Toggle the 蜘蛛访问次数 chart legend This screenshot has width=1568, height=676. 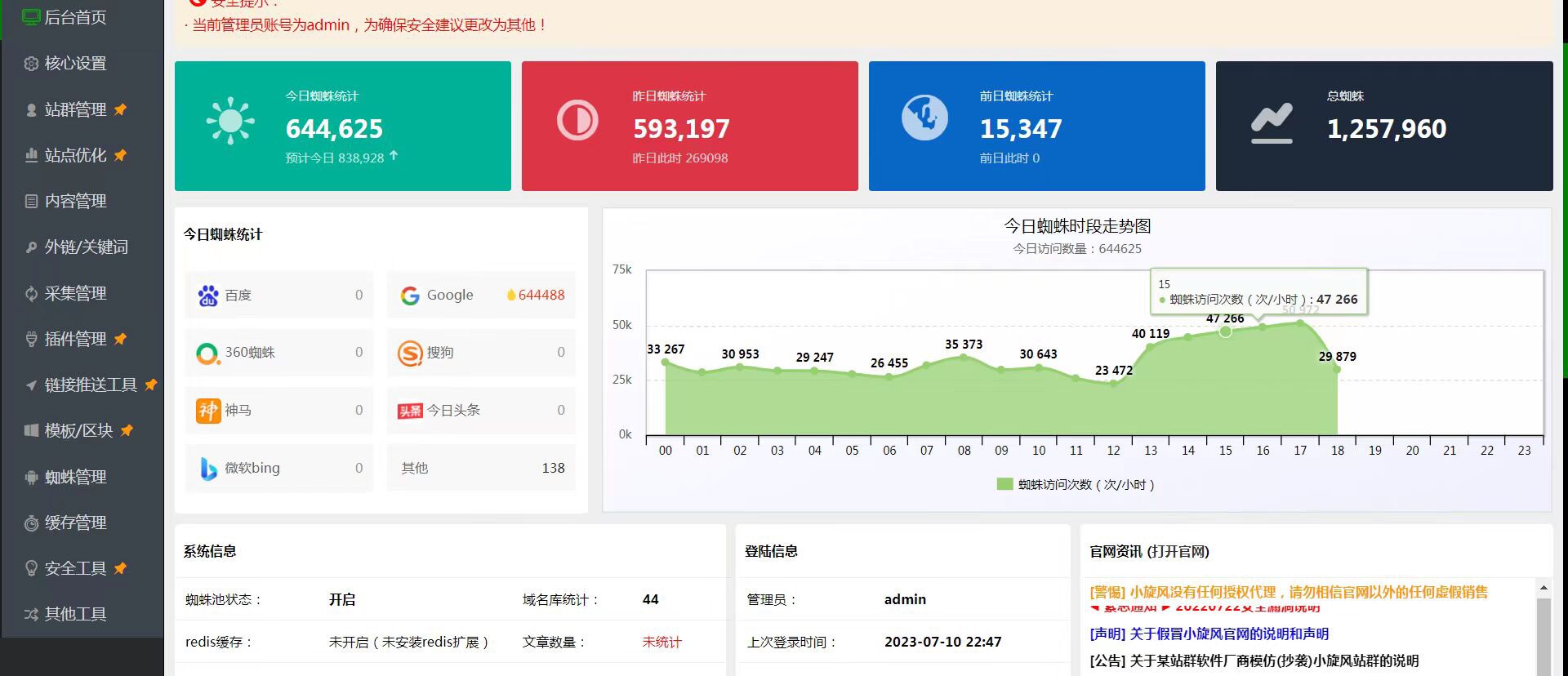coord(1076,485)
